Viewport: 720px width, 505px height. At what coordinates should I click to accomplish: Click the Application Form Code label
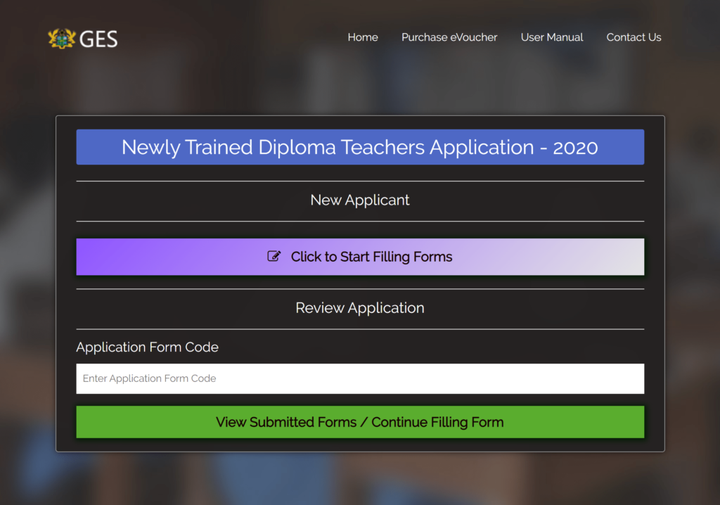(x=147, y=347)
